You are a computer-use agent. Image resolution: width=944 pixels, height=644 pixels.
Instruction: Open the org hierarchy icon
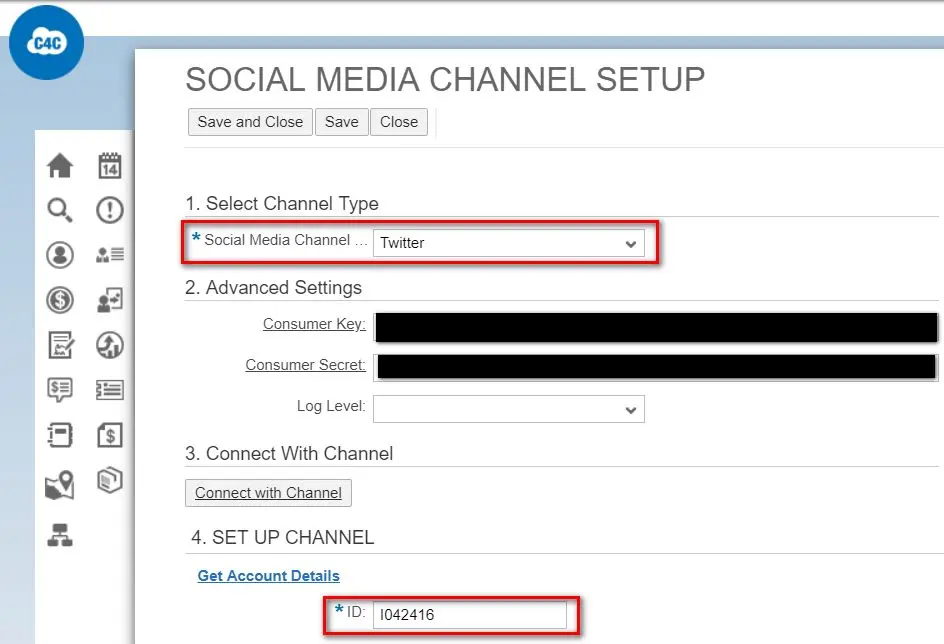60,534
